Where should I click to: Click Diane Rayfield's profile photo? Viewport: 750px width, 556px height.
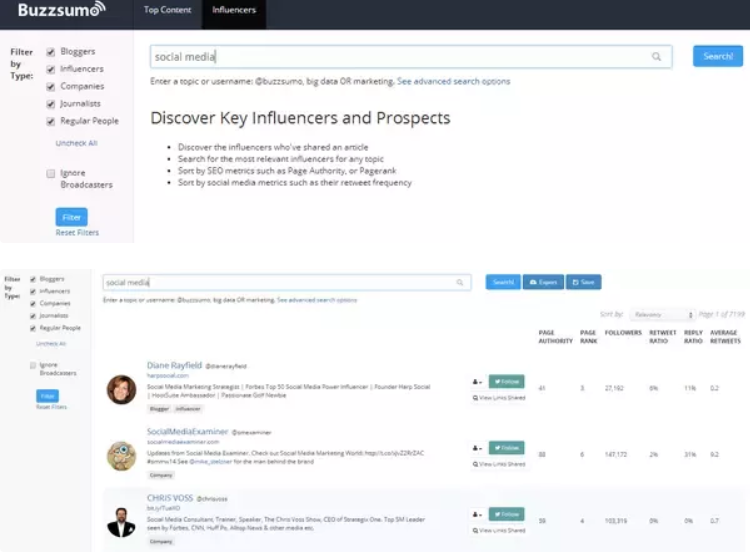[121, 389]
